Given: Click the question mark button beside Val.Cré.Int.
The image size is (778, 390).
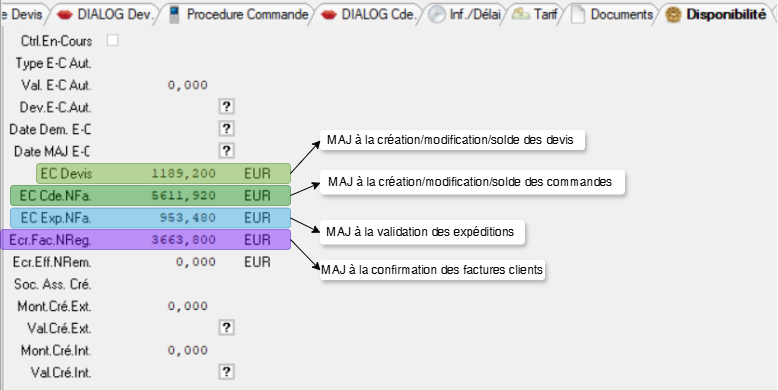Looking at the screenshot, I should click(226, 372).
